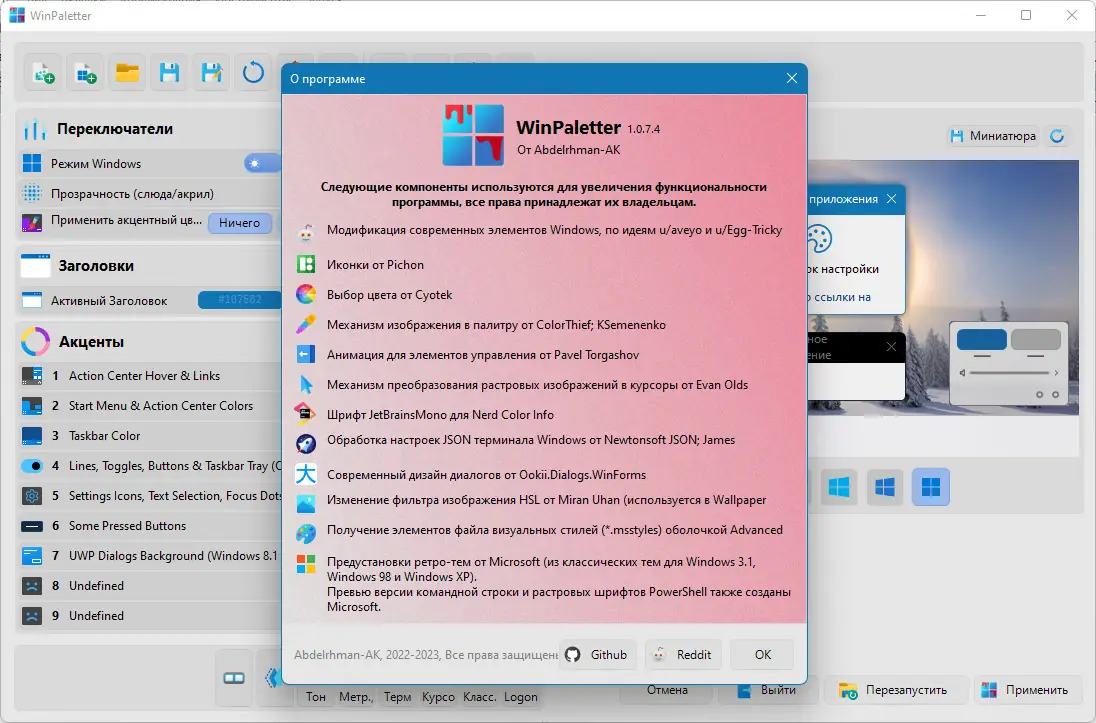Select the Windows 11 preview style icon
Viewport: 1096px width, 723px height.
point(930,487)
